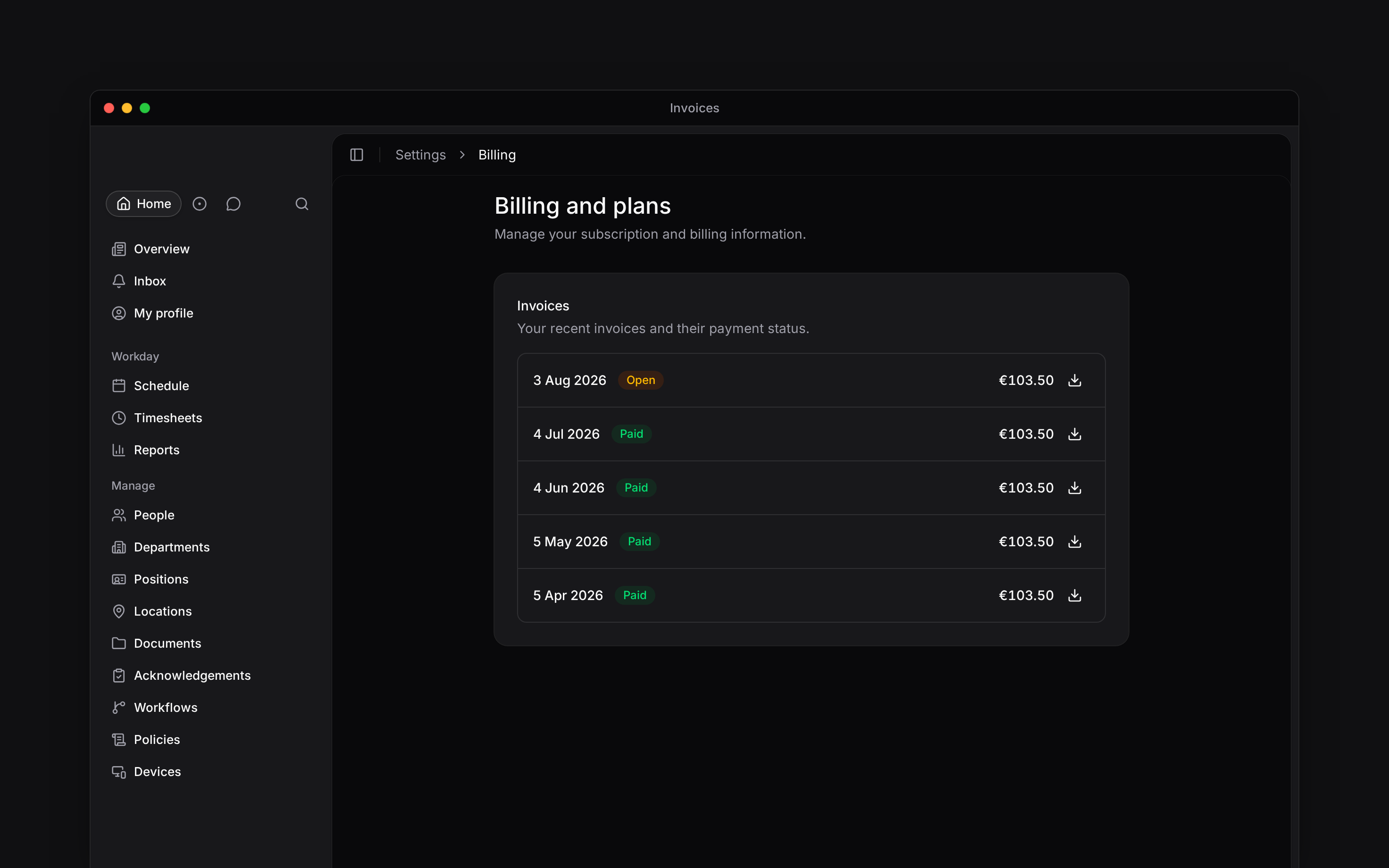
Task: Open Timesheets
Action: click(x=157, y=418)
